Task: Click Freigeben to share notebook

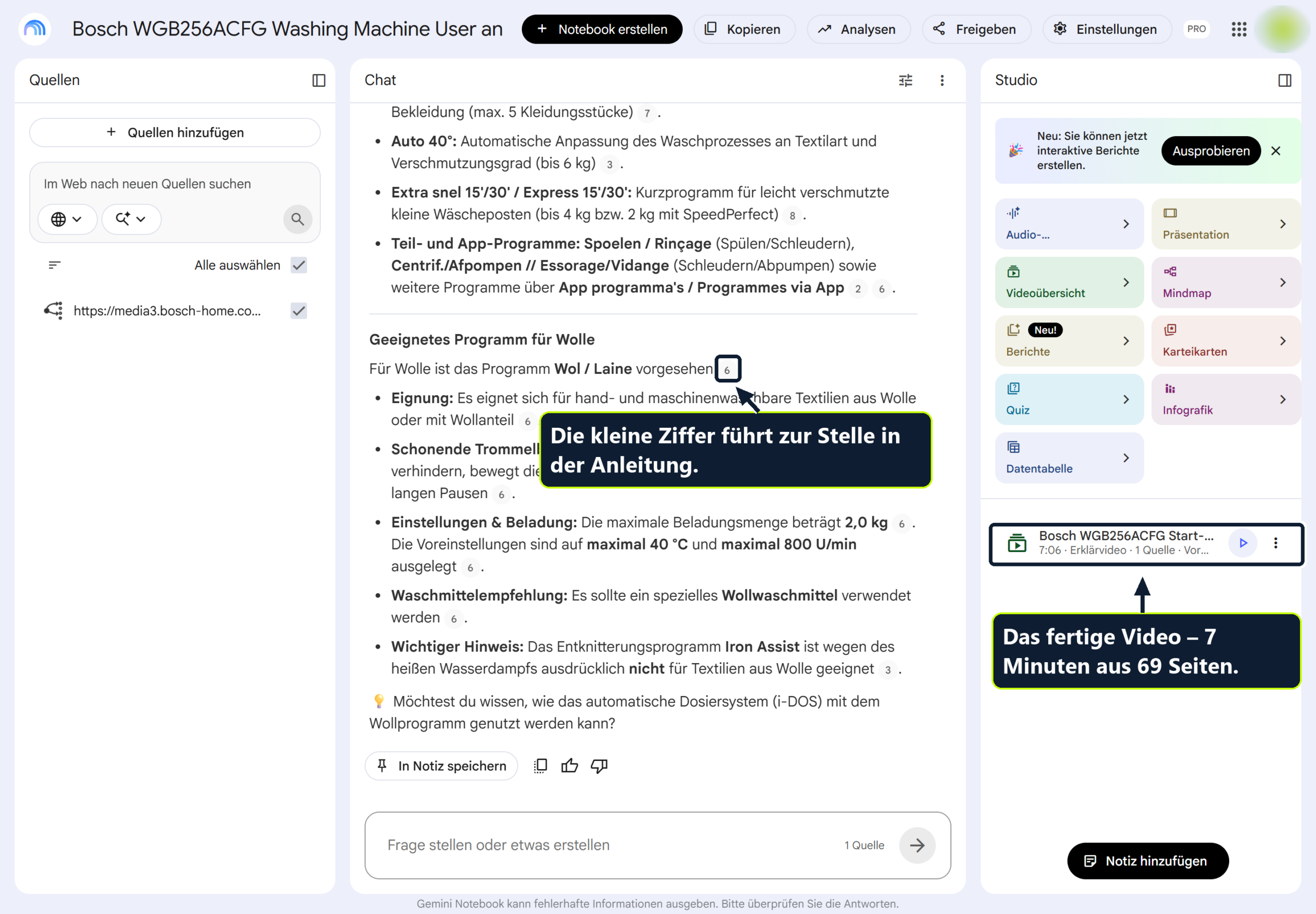Action: [976, 29]
